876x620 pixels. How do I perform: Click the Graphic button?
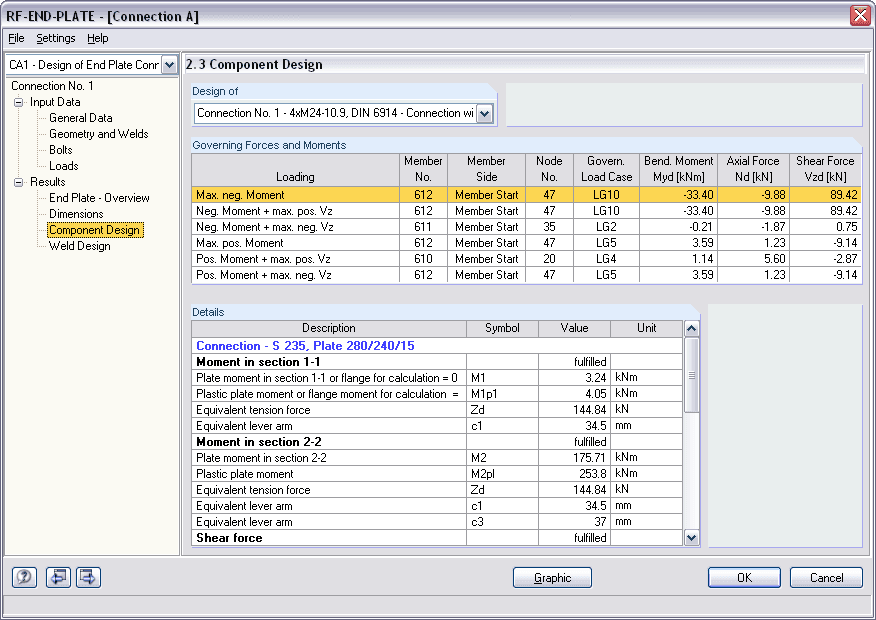coord(552,578)
